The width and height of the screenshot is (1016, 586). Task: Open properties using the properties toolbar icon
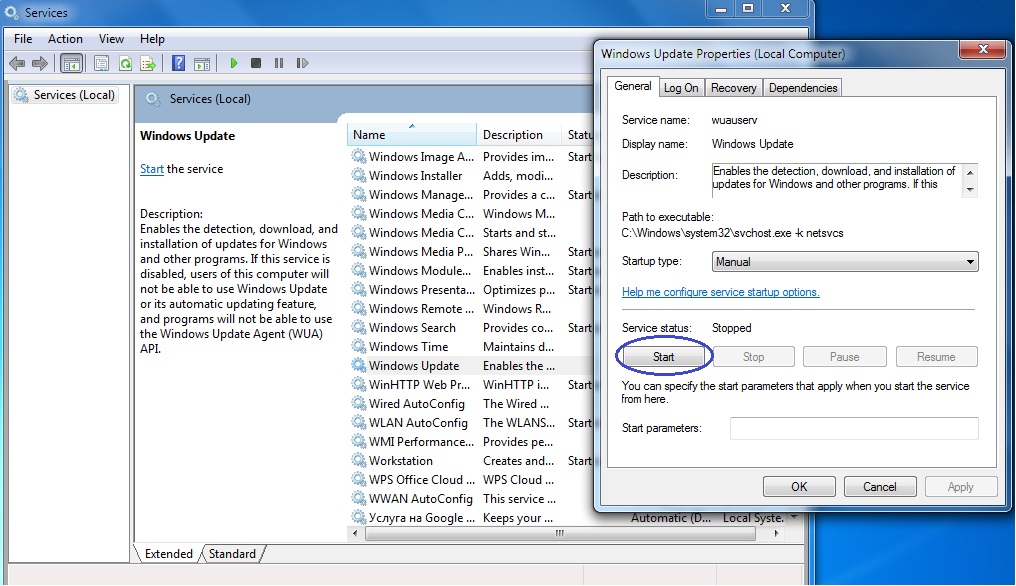(x=101, y=62)
